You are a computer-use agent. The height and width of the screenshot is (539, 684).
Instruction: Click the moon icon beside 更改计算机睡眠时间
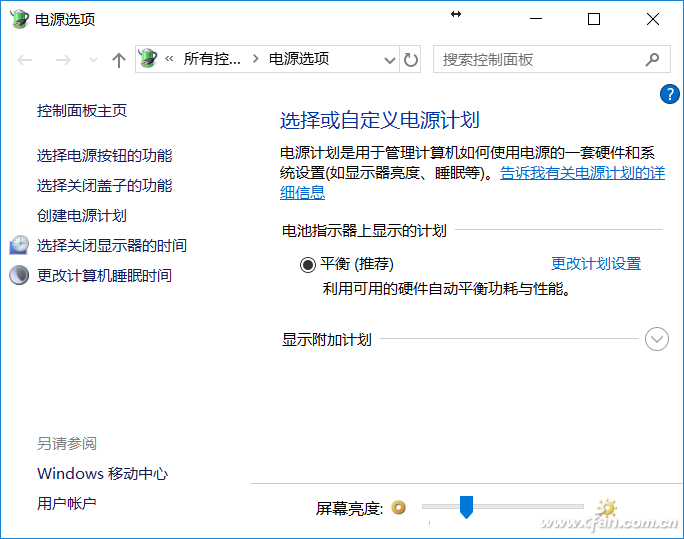pos(19,275)
